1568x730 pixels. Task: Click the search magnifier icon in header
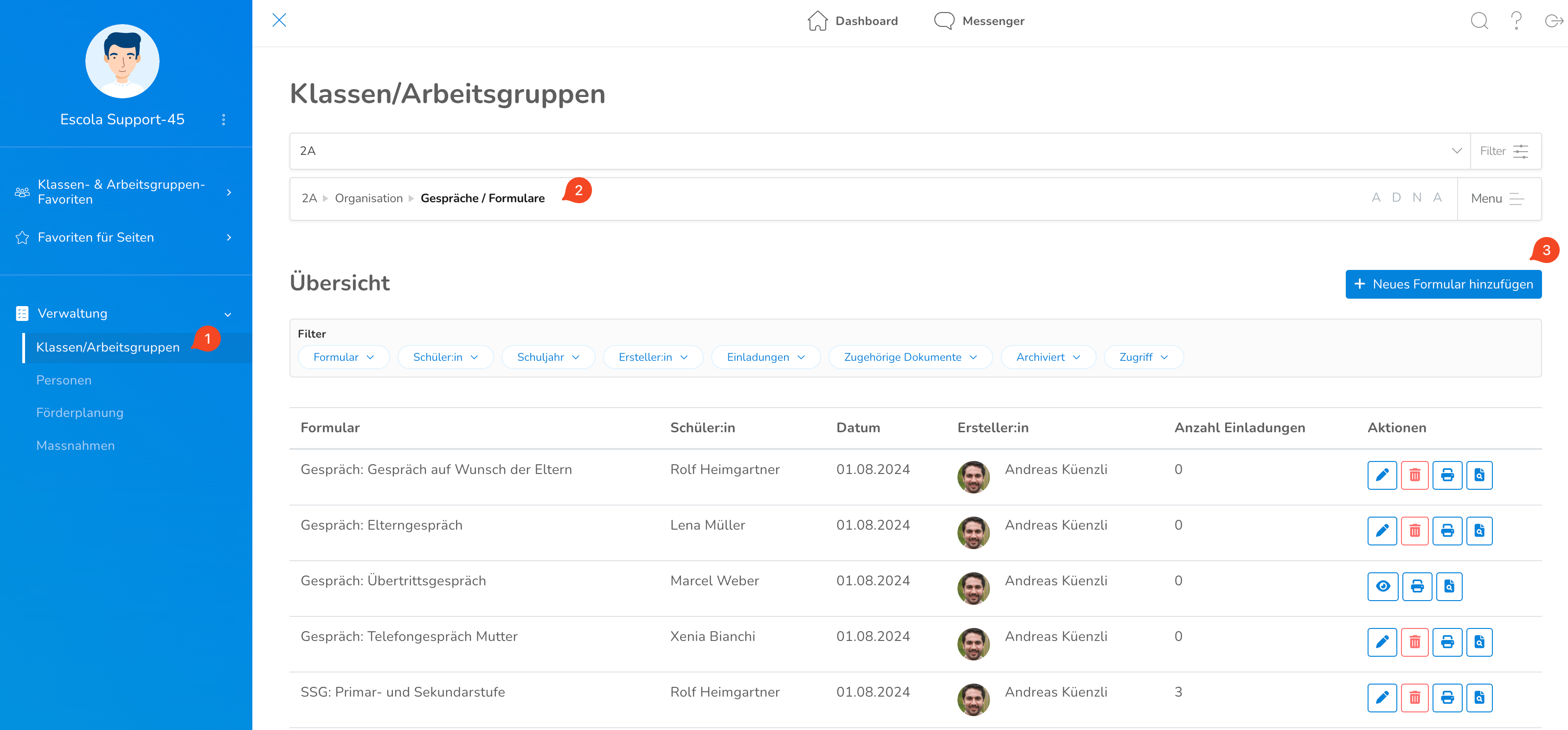(1479, 21)
